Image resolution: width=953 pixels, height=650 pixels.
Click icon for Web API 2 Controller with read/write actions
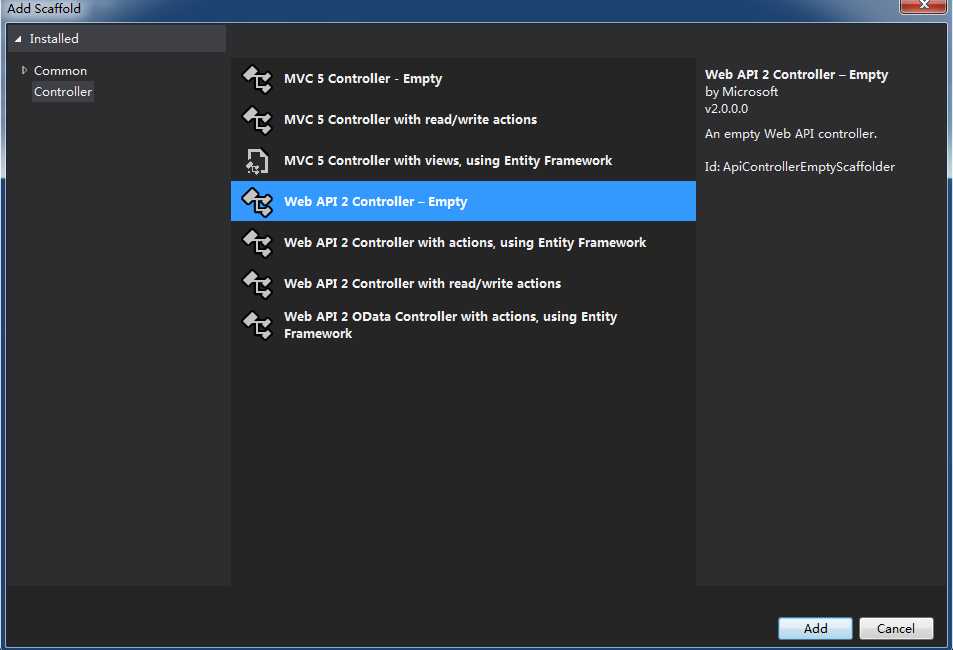coord(257,284)
